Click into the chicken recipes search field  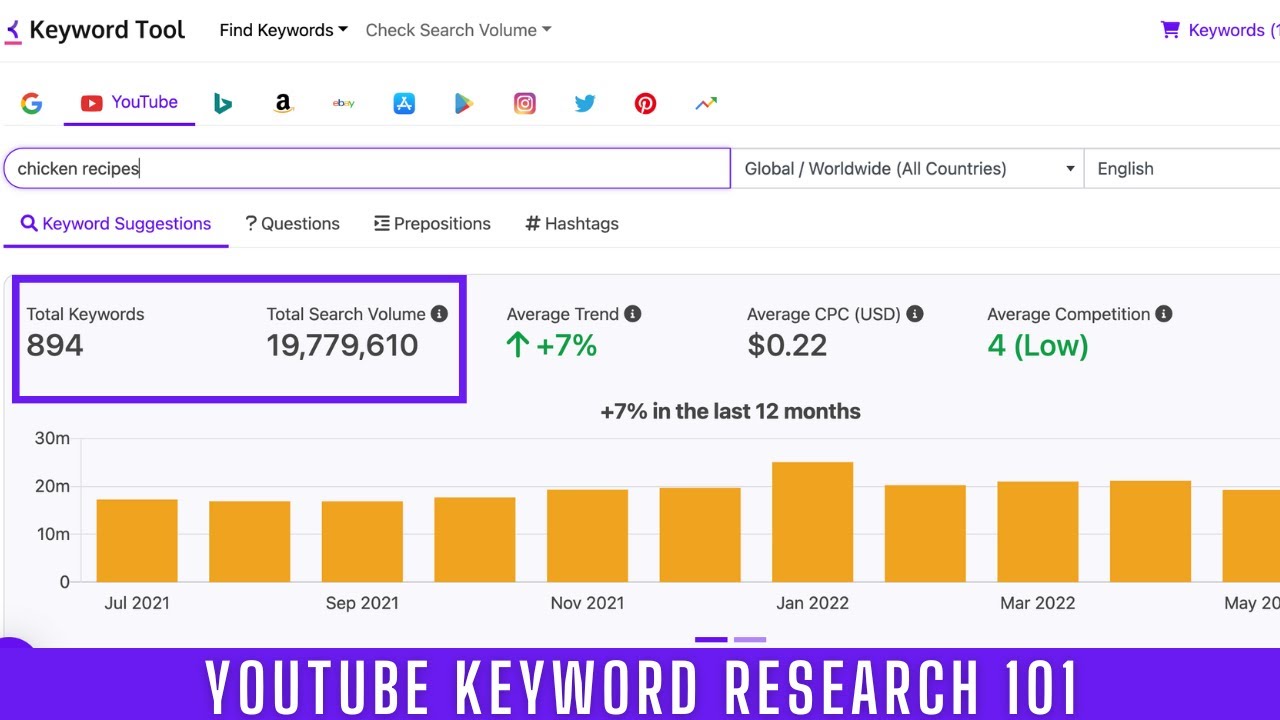pos(367,169)
